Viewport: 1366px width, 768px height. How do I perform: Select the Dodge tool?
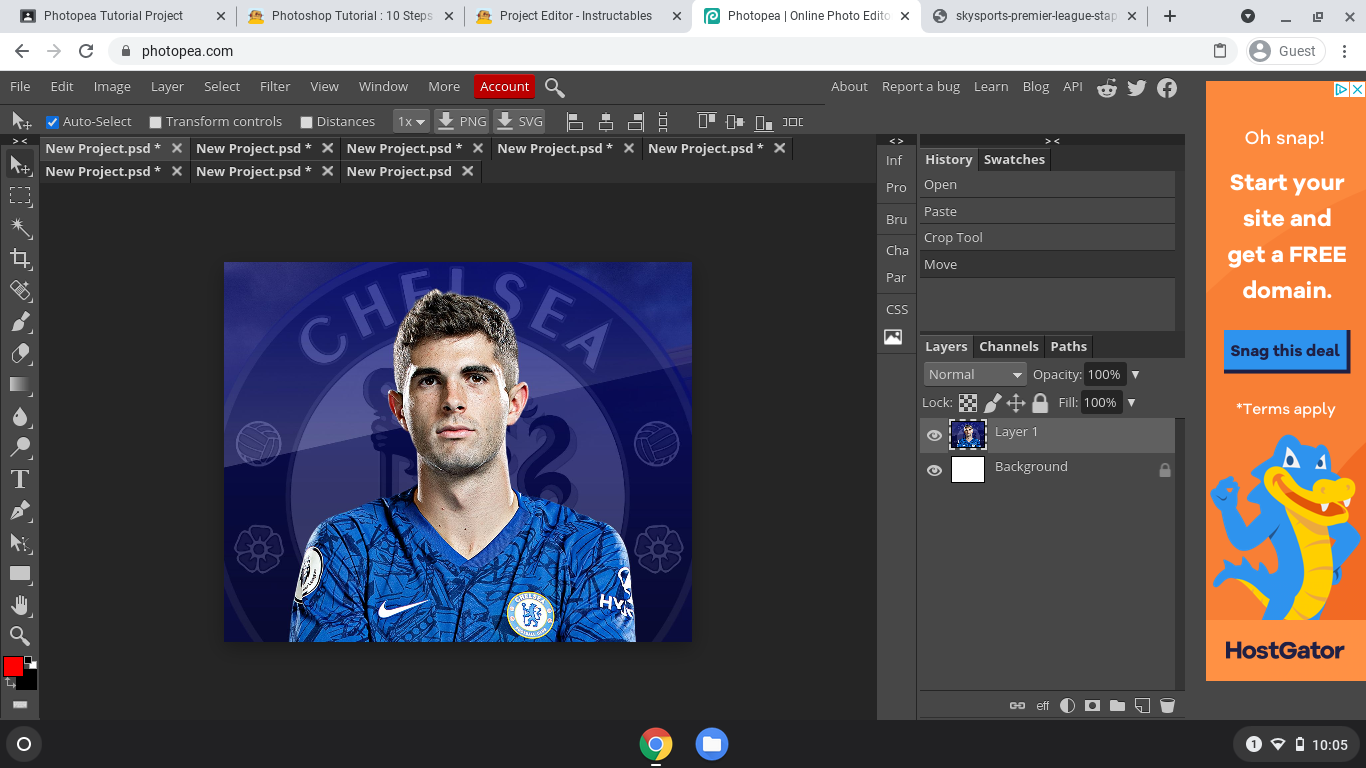(x=20, y=448)
